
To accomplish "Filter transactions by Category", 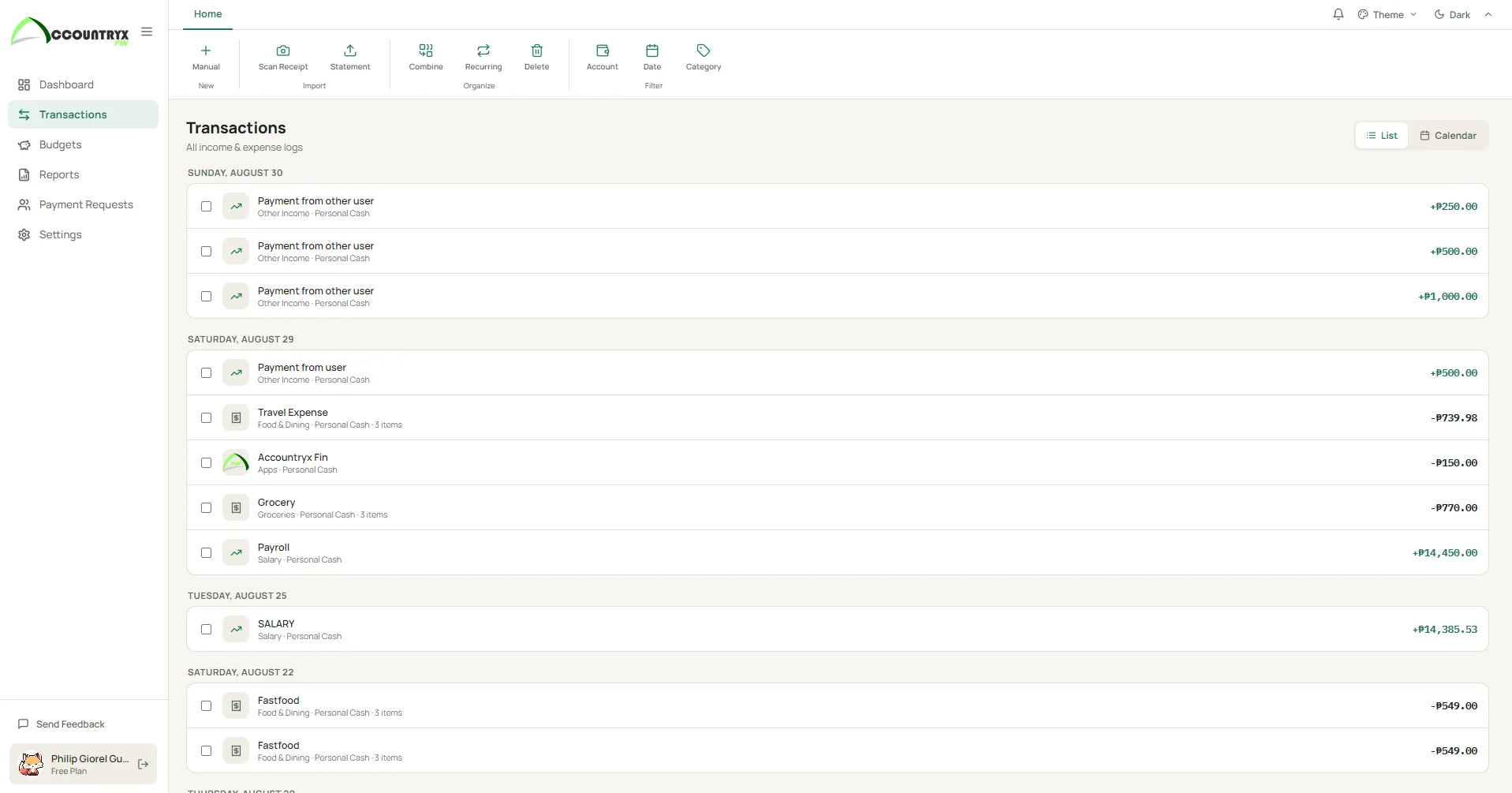I will [x=704, y=58].
